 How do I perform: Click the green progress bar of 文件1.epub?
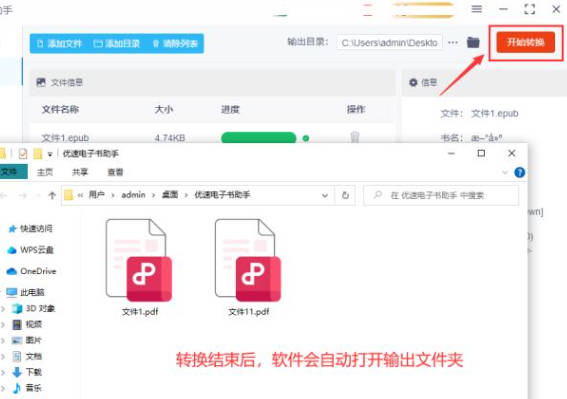point(259,138)
